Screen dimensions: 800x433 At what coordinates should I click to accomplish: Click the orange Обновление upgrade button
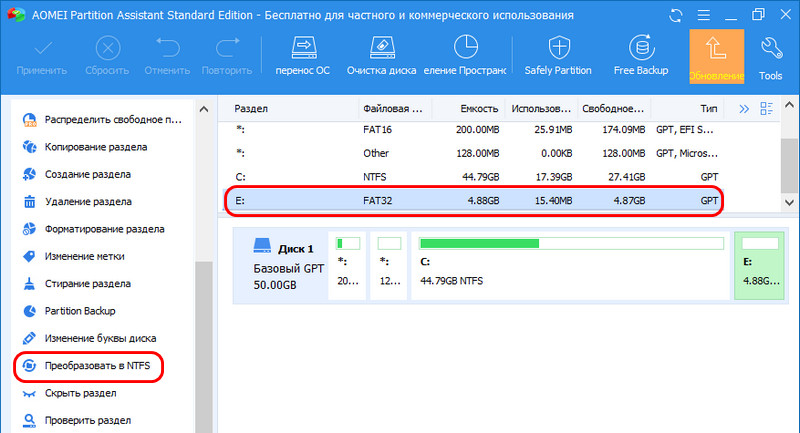point(716,57)
